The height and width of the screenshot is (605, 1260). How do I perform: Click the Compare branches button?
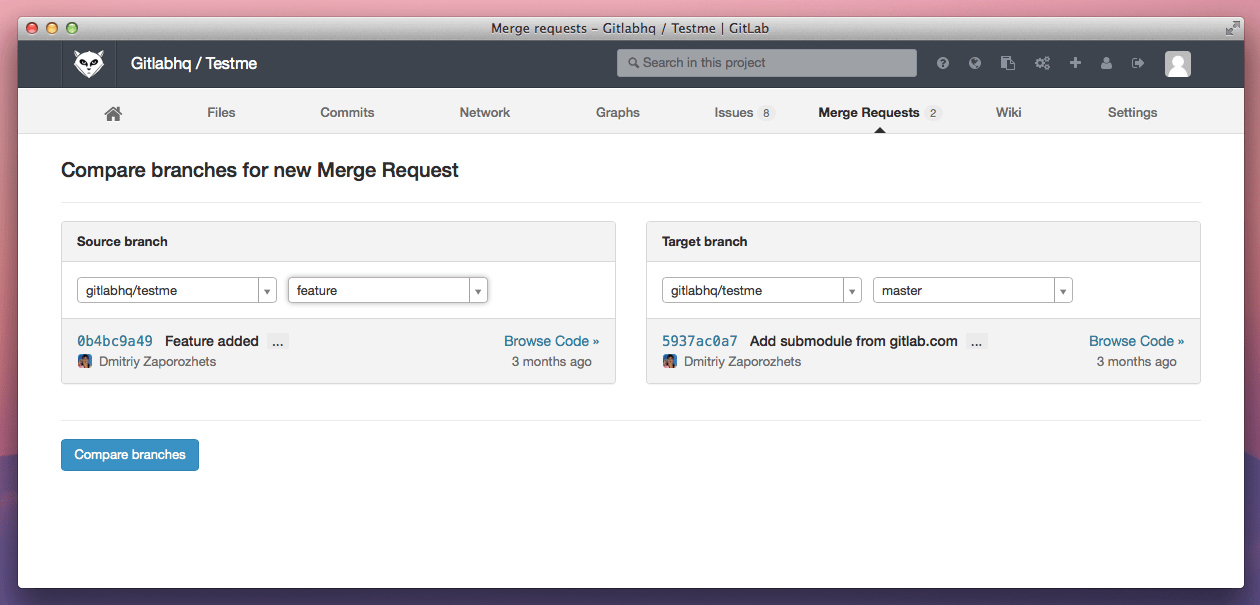129,454
